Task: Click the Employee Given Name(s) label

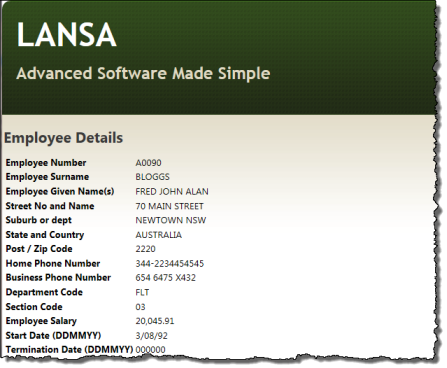Action: tap(60, 191)
